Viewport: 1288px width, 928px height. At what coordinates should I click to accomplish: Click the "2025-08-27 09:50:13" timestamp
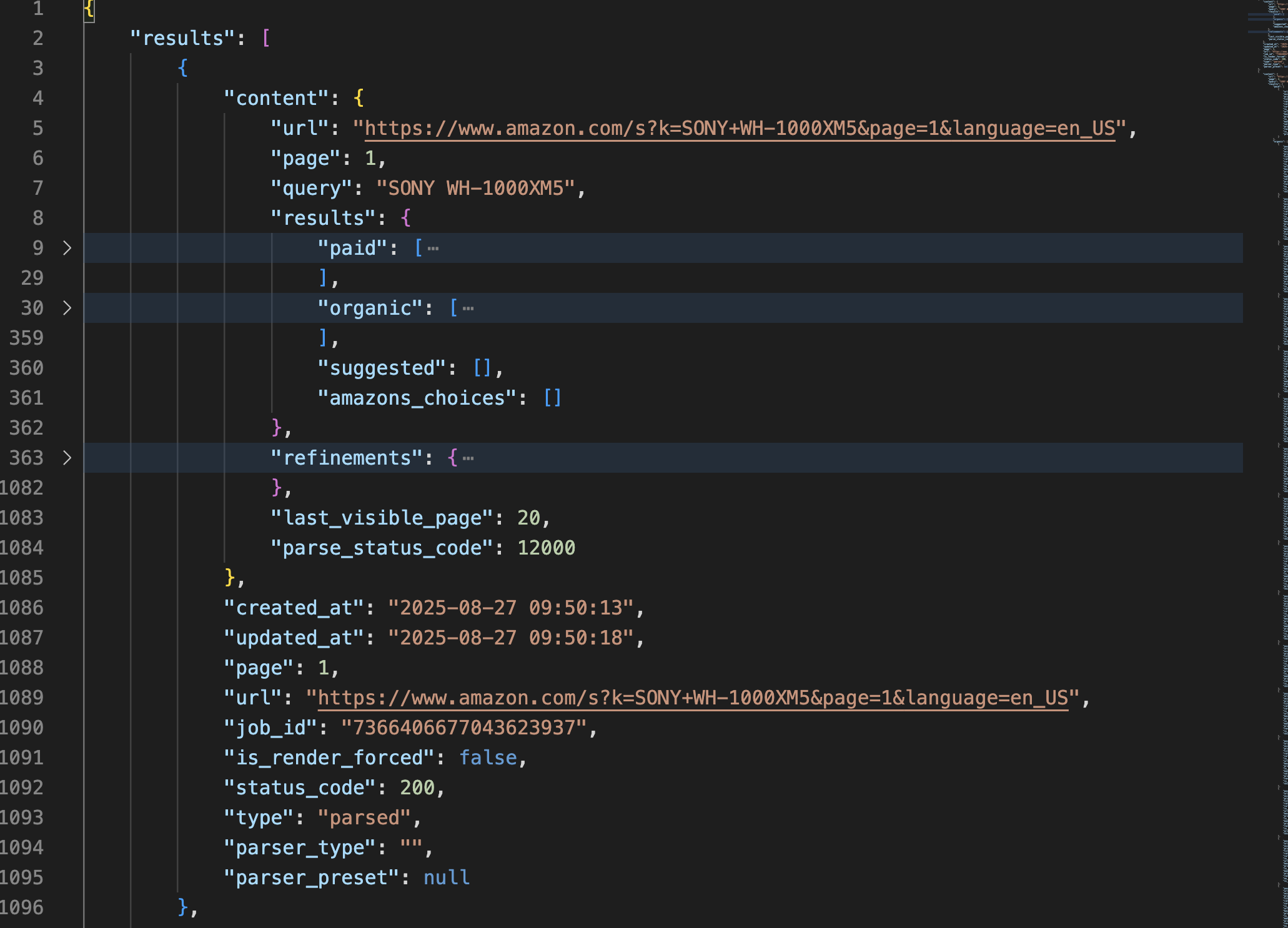511,608
